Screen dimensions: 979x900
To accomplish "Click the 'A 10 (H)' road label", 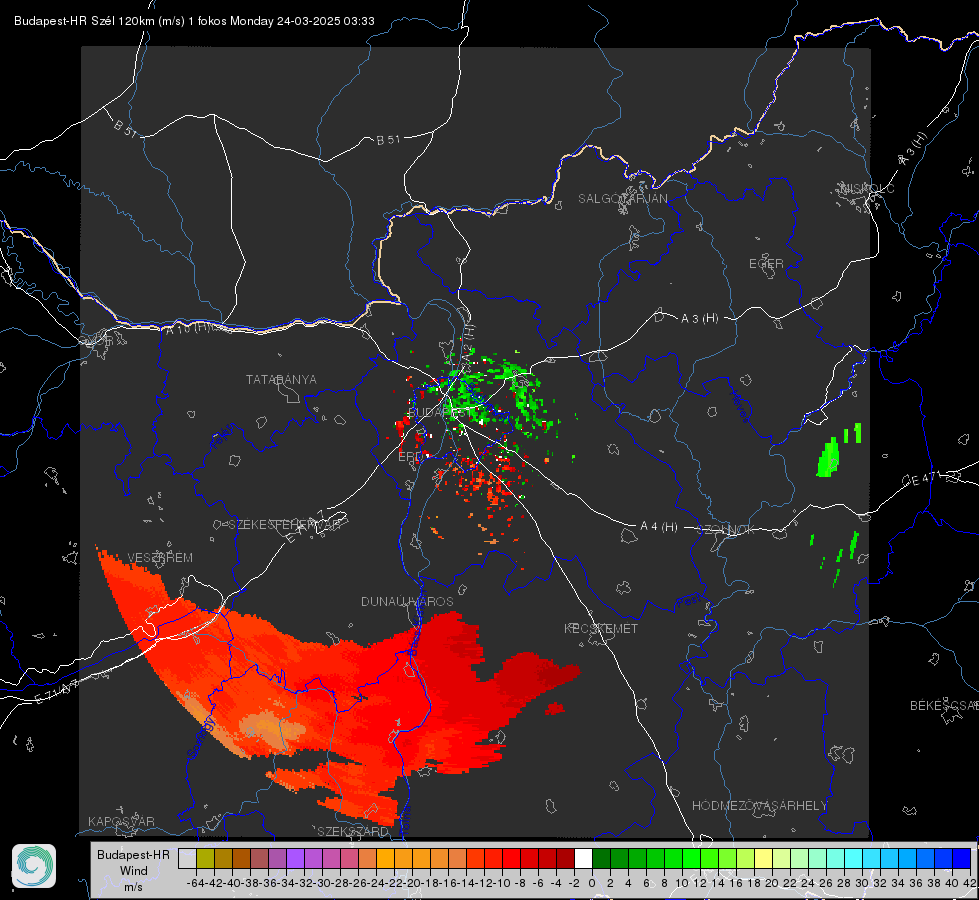I will coord(186,328).
